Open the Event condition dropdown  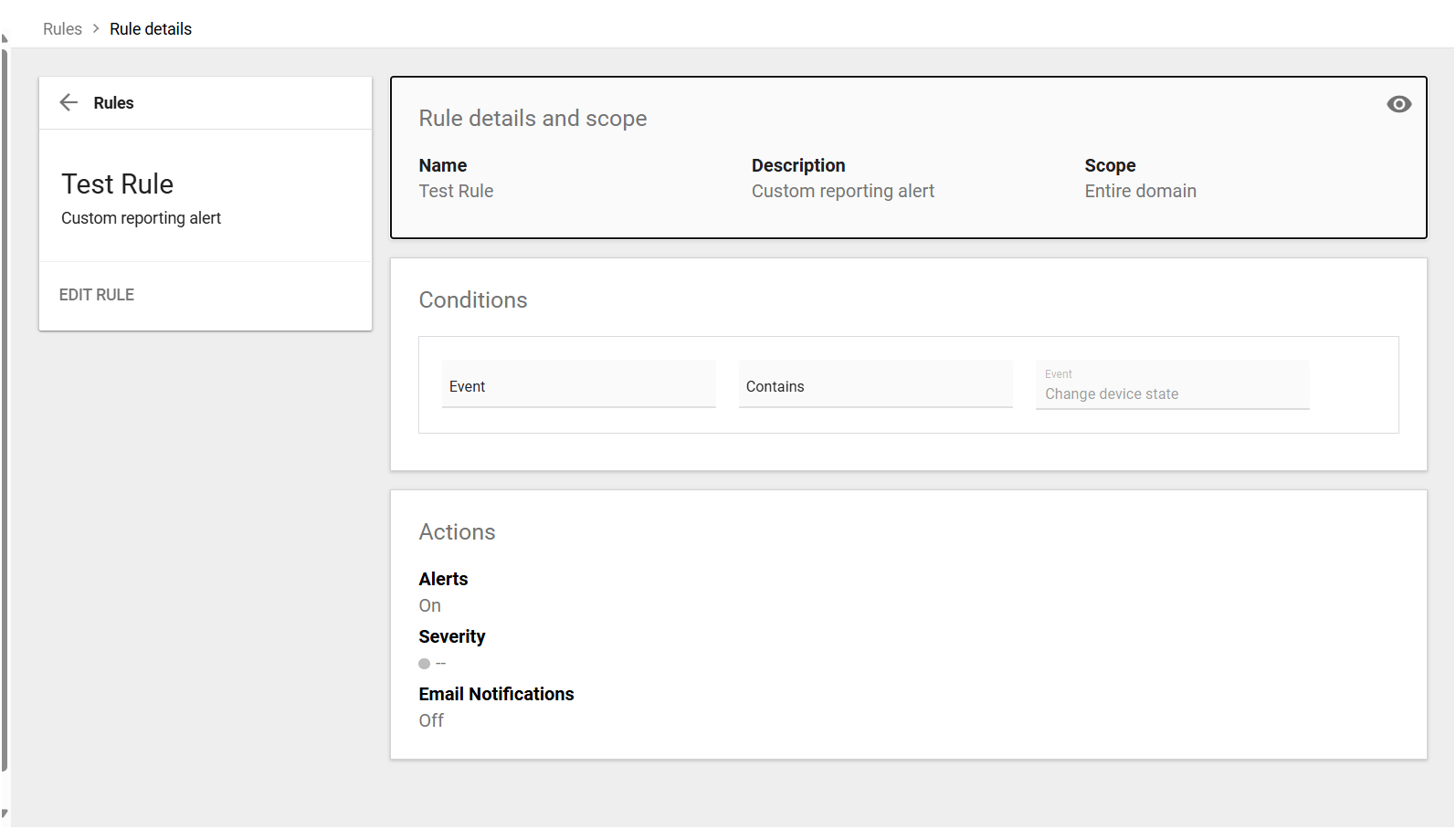pos(578,385)
